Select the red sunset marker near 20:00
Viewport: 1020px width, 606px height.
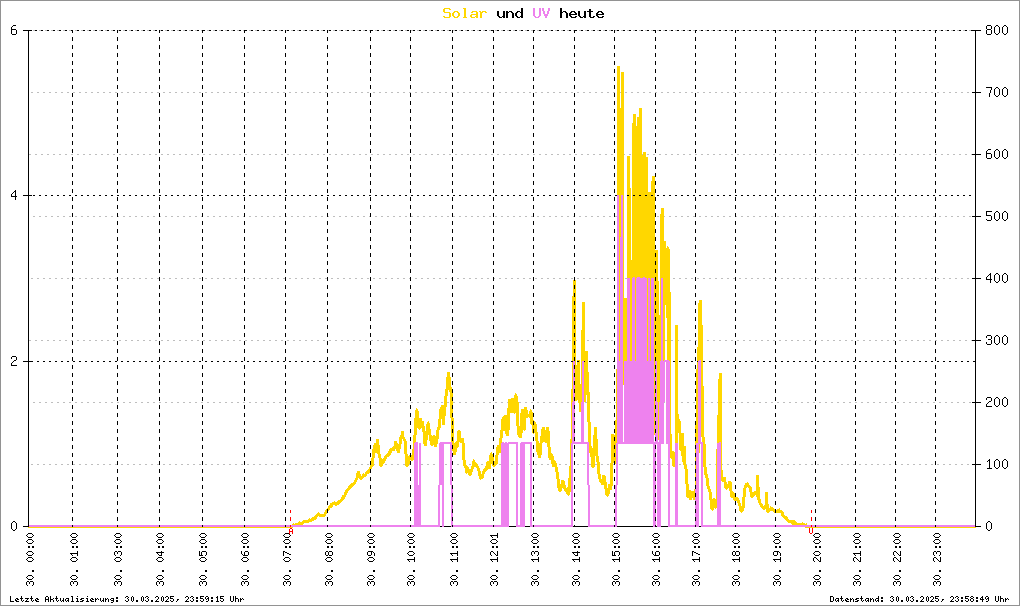point(811,530)
